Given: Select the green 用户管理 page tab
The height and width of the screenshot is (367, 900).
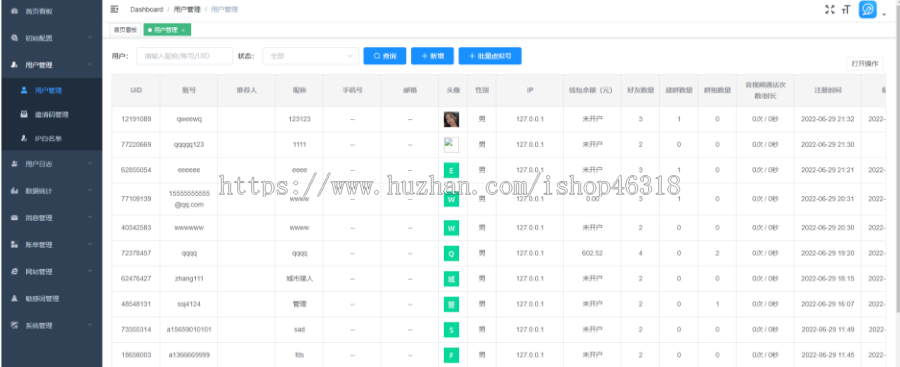Looking at the screenshot, I should click(167, 30).
